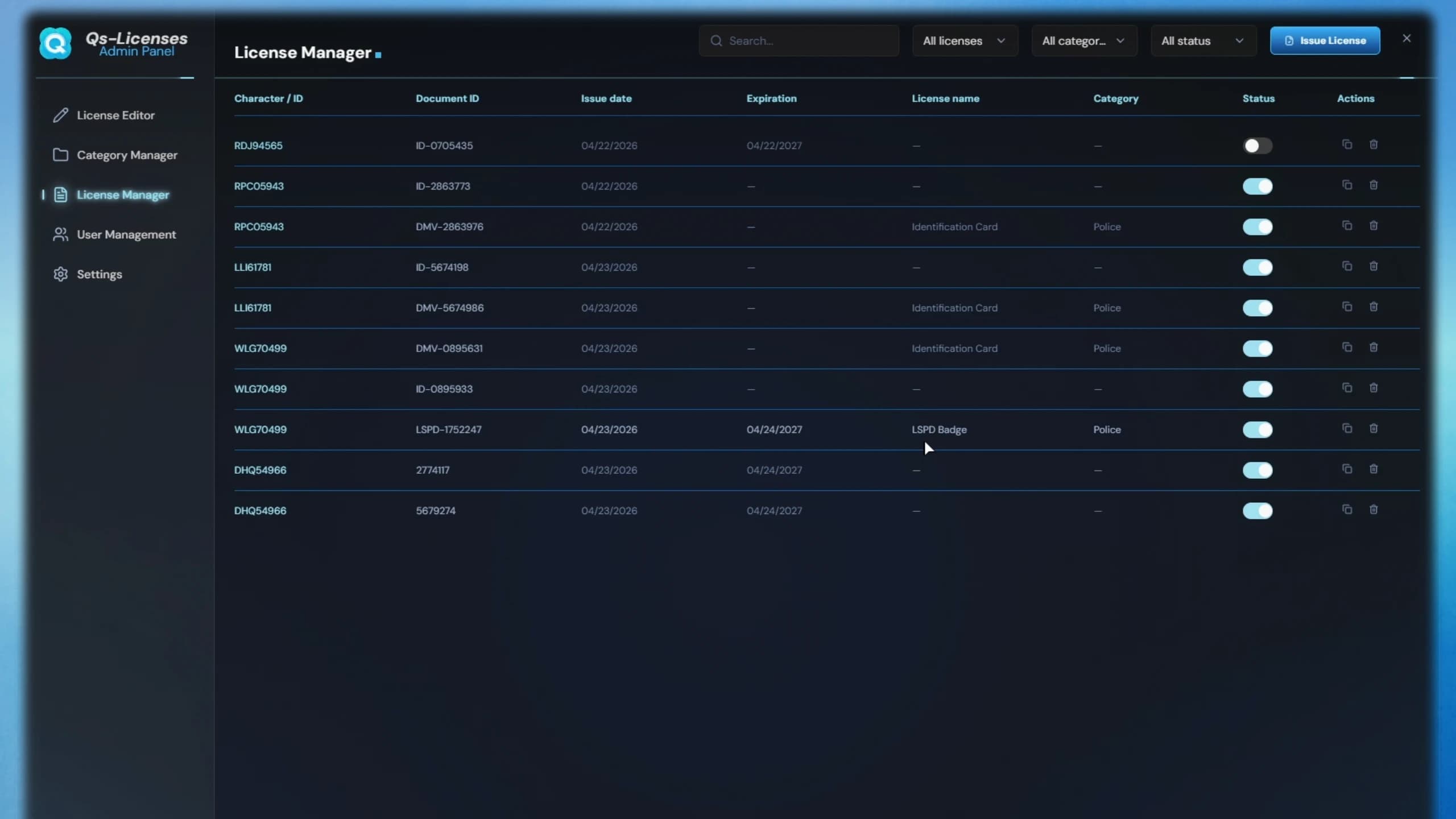Delete the ID-2863773 license entry
The width and height of the screenshot is (1456, 819).
(x=1374, y=185)
